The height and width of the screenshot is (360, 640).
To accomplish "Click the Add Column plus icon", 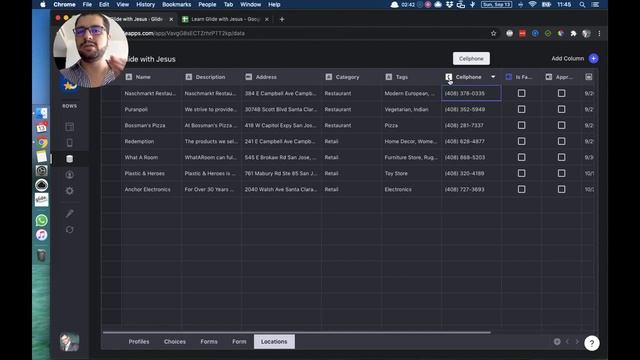I will pos(593,58).
